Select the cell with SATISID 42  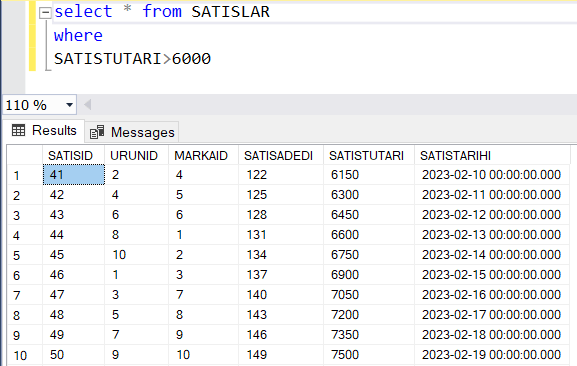point(74,195)
